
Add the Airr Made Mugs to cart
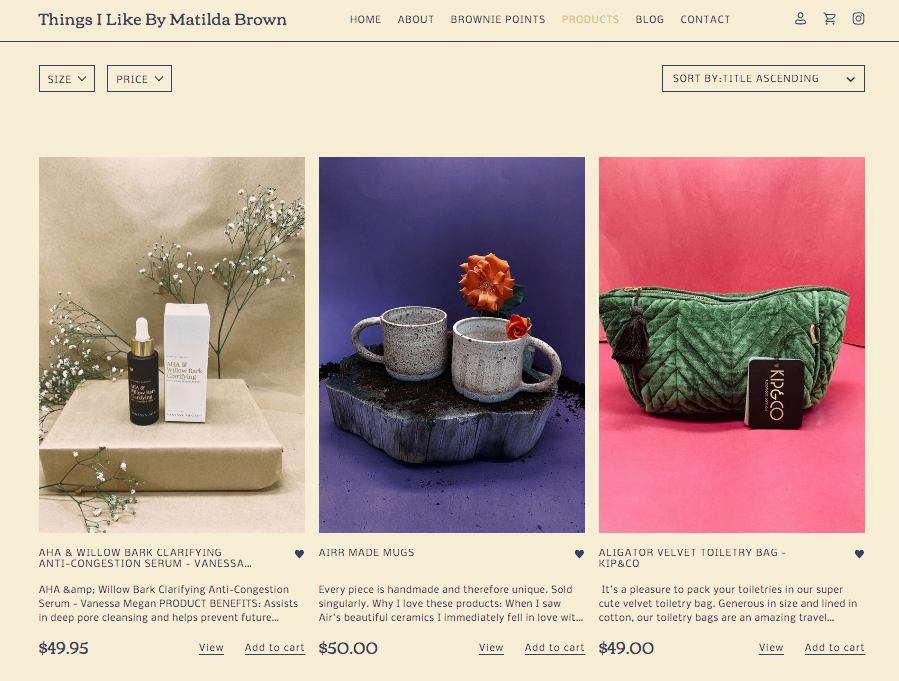tap(554, 648)
